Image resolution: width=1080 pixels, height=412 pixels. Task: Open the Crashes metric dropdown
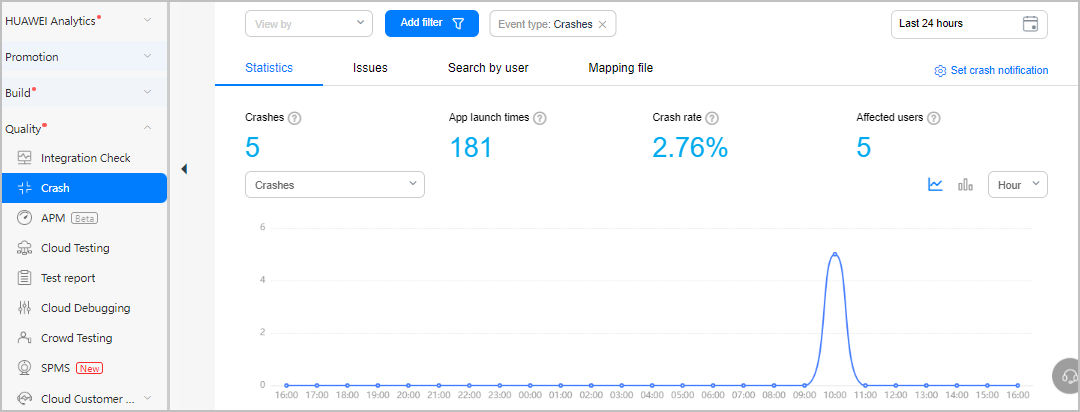pos(335,185)
